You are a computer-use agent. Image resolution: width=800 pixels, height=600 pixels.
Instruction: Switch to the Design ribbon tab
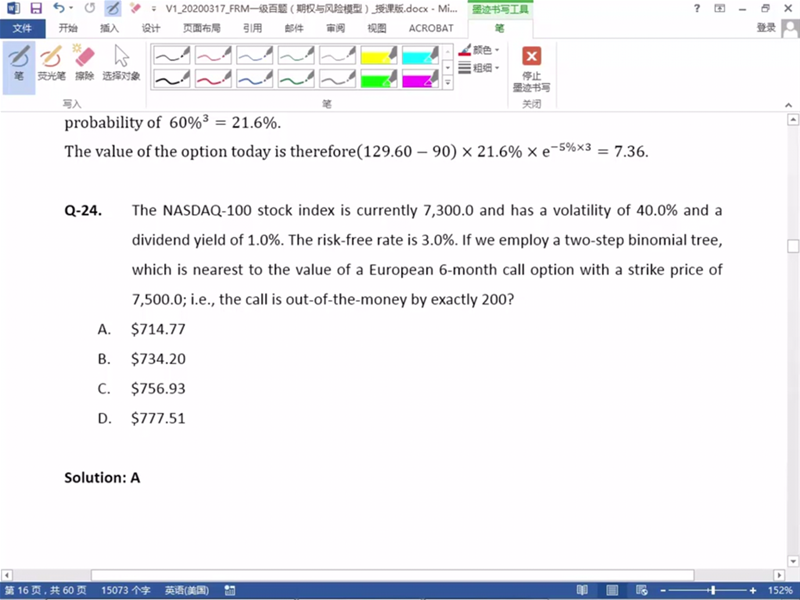[151, 29]
